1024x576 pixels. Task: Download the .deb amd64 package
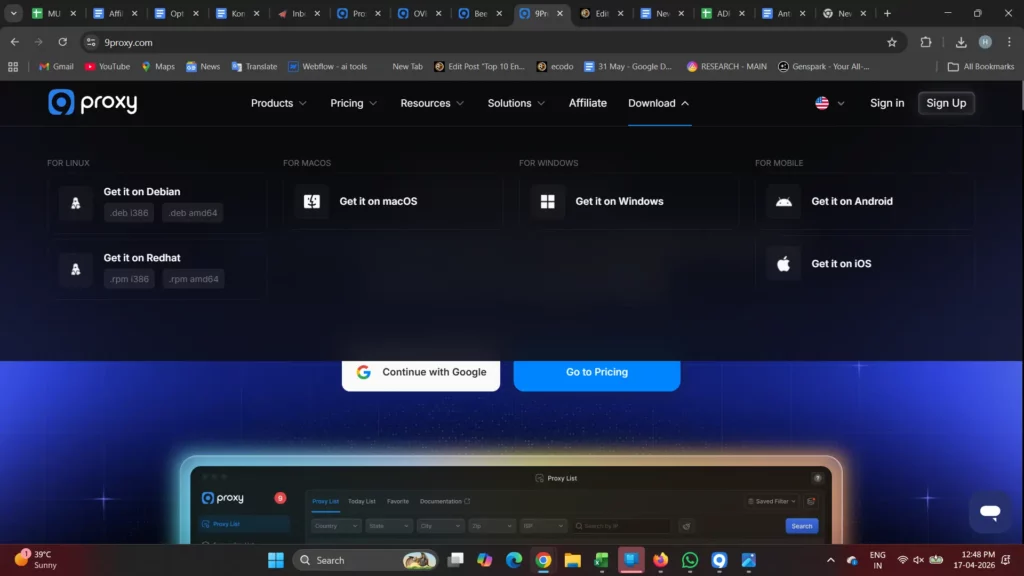[x=193, y=213]
